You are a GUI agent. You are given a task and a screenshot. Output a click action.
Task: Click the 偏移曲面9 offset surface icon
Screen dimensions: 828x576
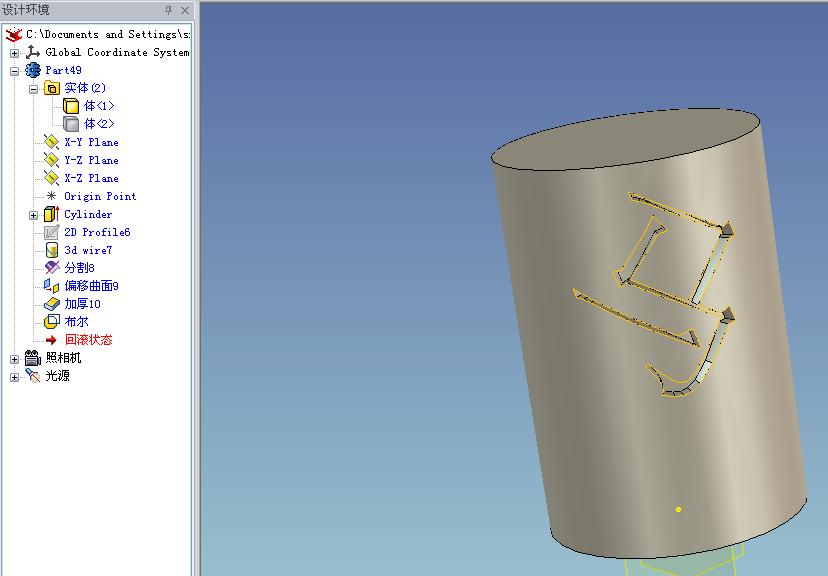pyautogui.click(x=51, y=286)
